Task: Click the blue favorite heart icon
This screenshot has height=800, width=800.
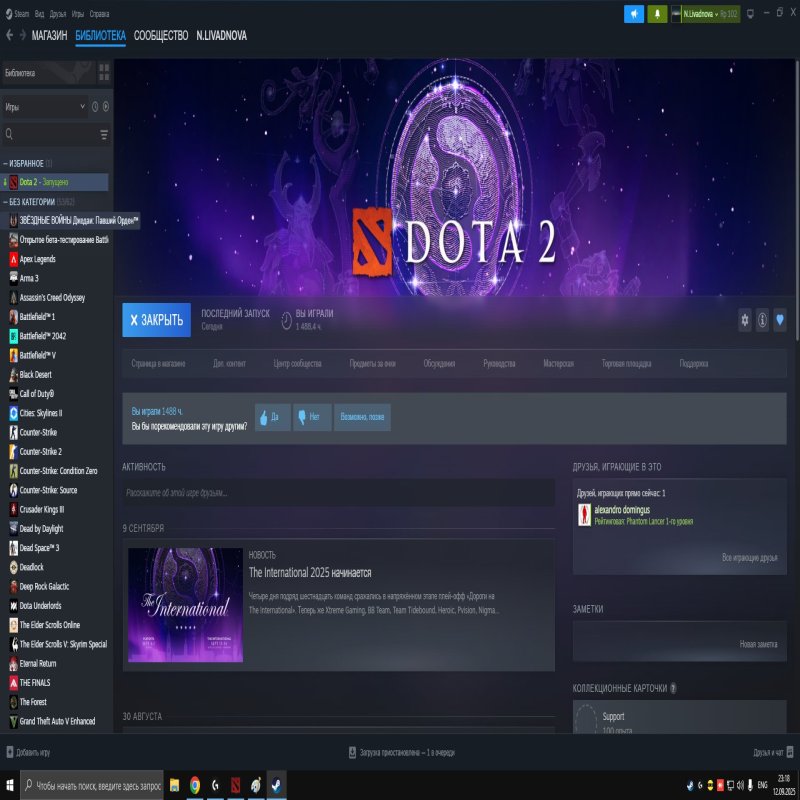Action: pos(782,320)
